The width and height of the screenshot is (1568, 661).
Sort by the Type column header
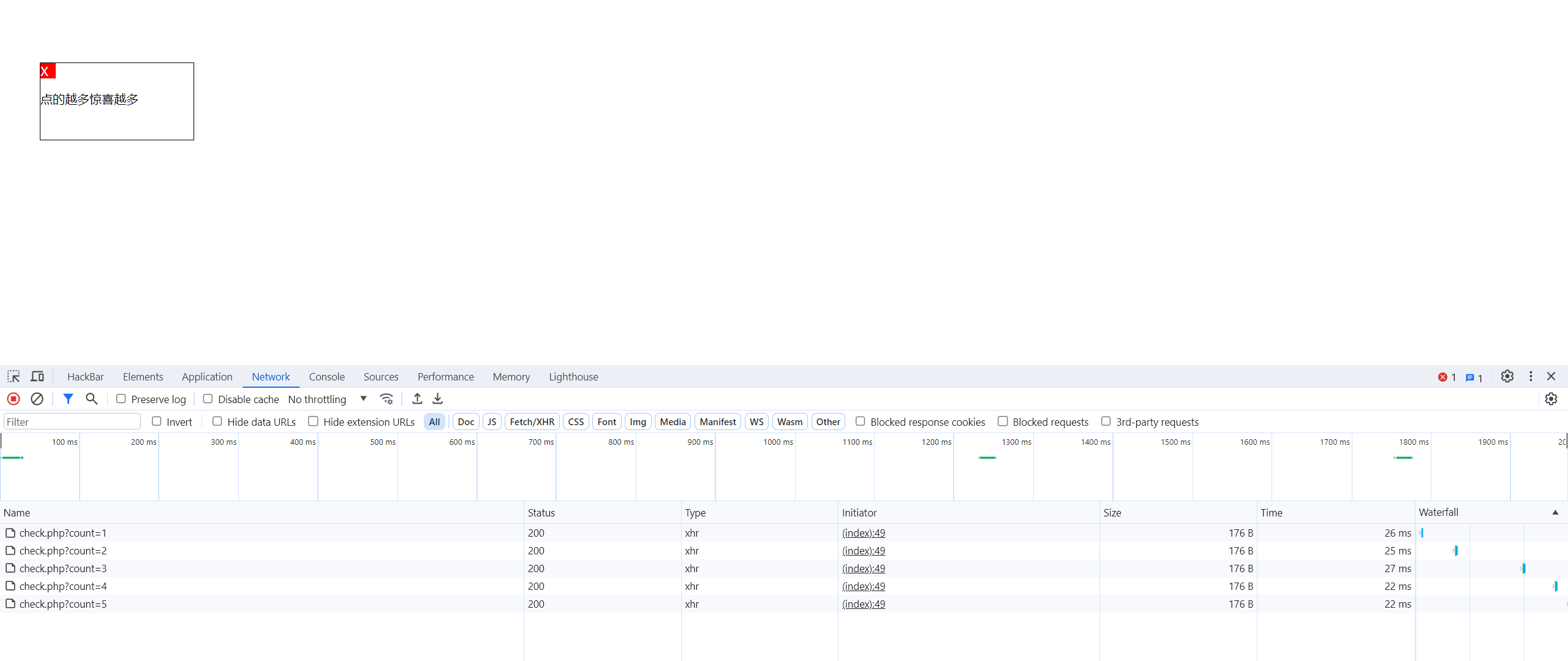(x=759, y=513)
